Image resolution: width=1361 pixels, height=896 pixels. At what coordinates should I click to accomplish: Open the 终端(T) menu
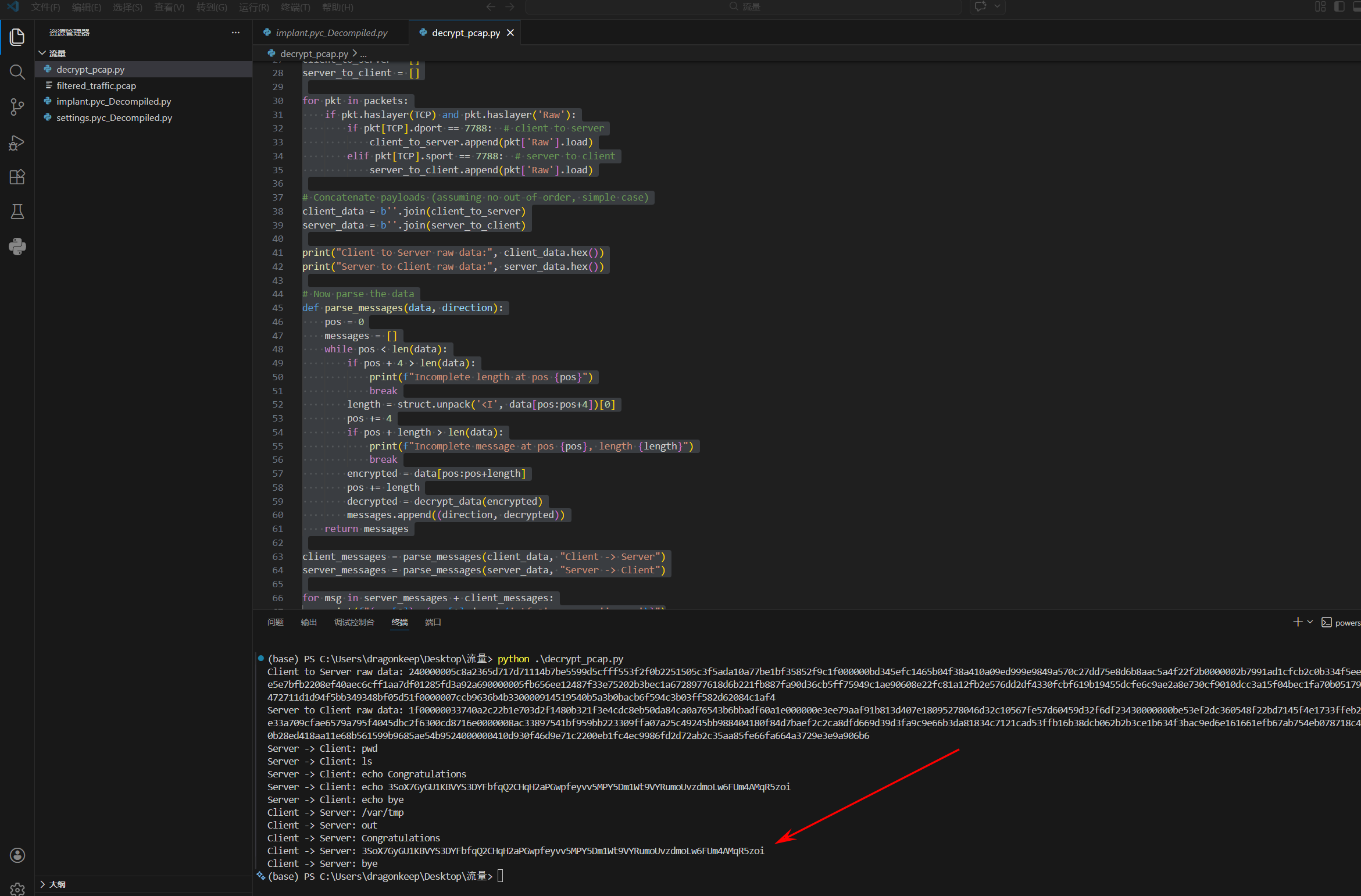point(295,7)
